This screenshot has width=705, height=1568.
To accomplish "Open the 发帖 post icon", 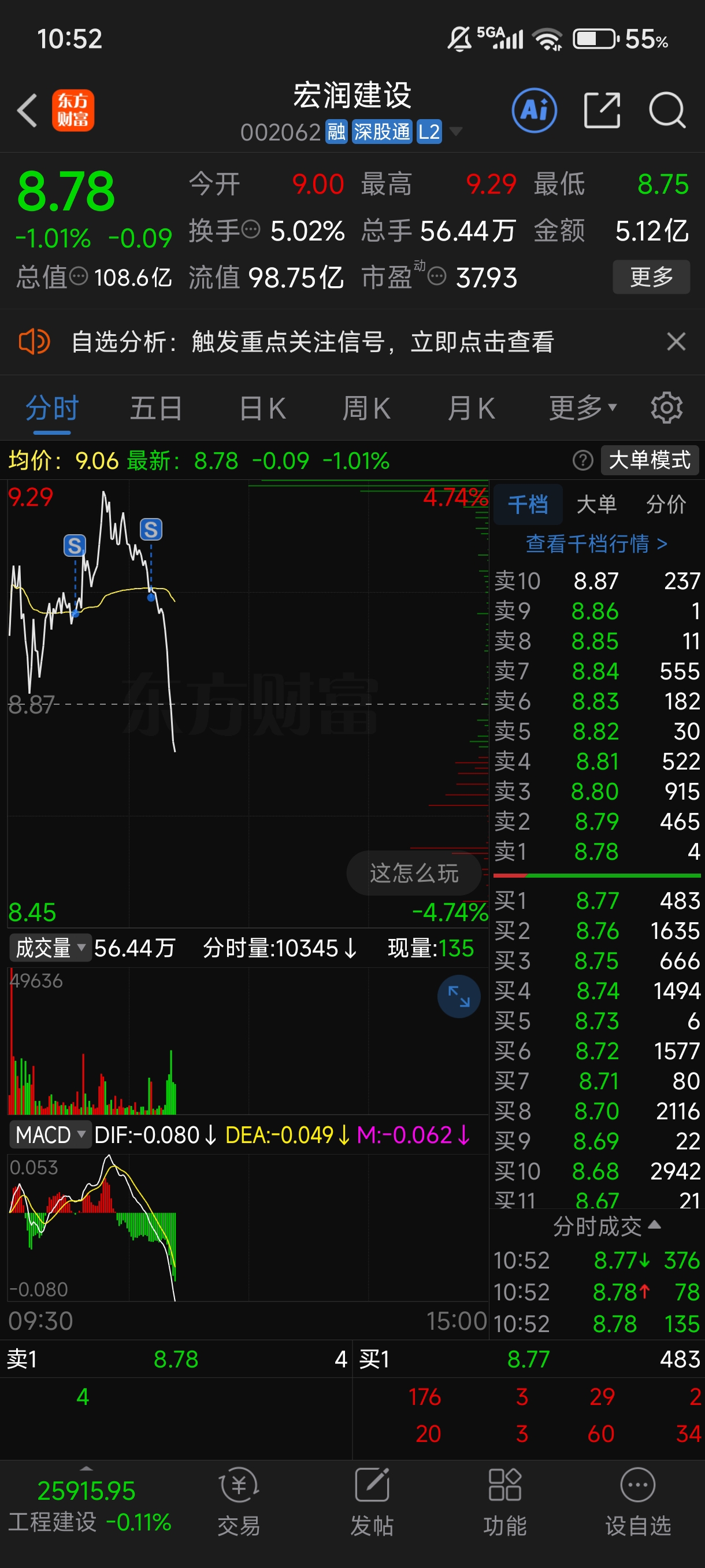I will (372, 1500).
